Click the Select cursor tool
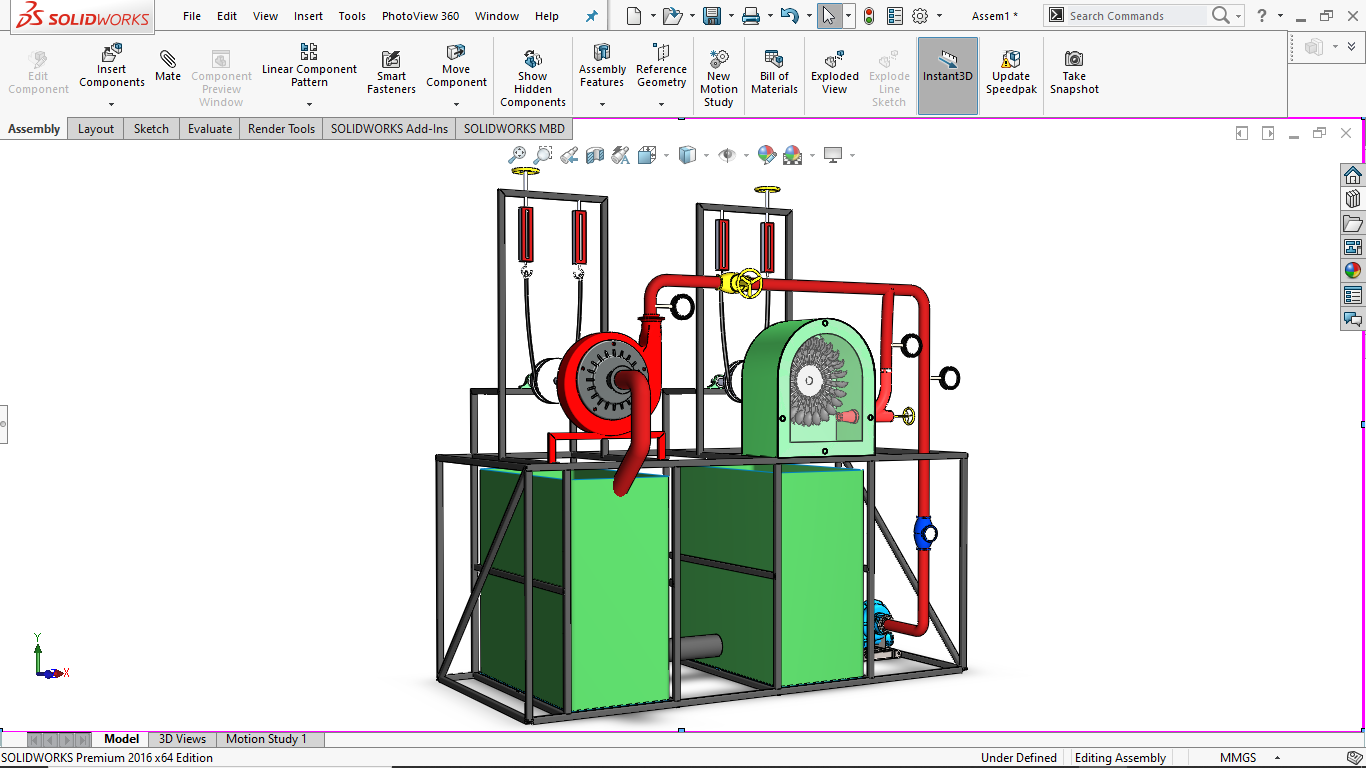This screenshot has width=1366, height=768. (829, 16)
